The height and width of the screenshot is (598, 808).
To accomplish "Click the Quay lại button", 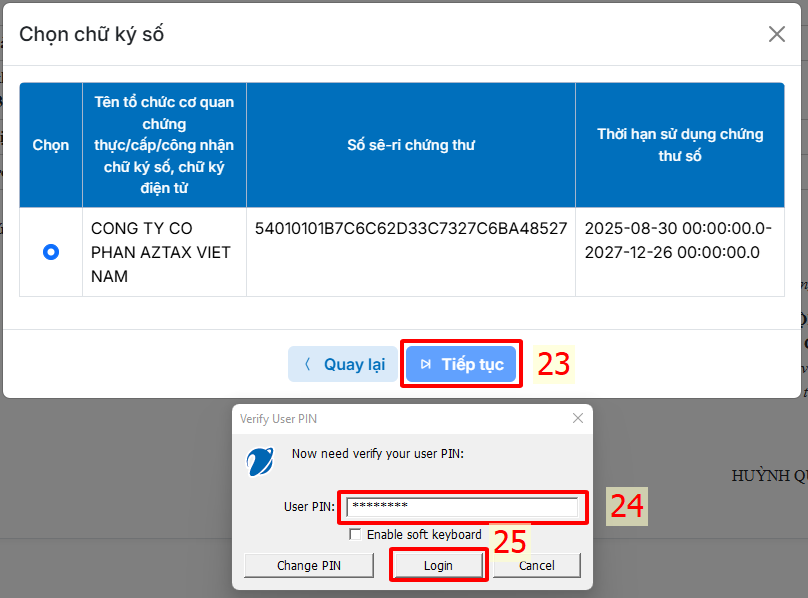I will click(344, 364).
